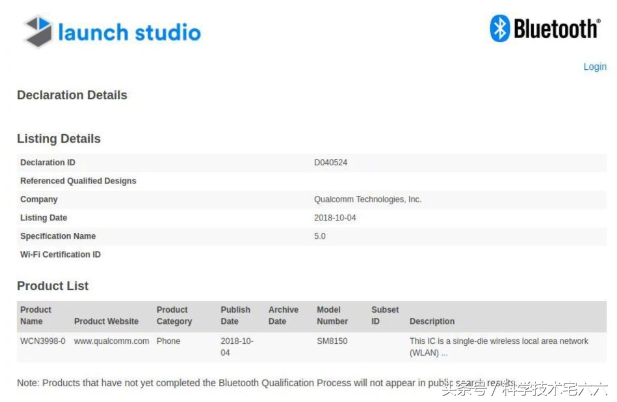Click the Qualcomm Technologies, Inc. company value
The height and width of the screenshot is (402, 617).
[368, 199]
